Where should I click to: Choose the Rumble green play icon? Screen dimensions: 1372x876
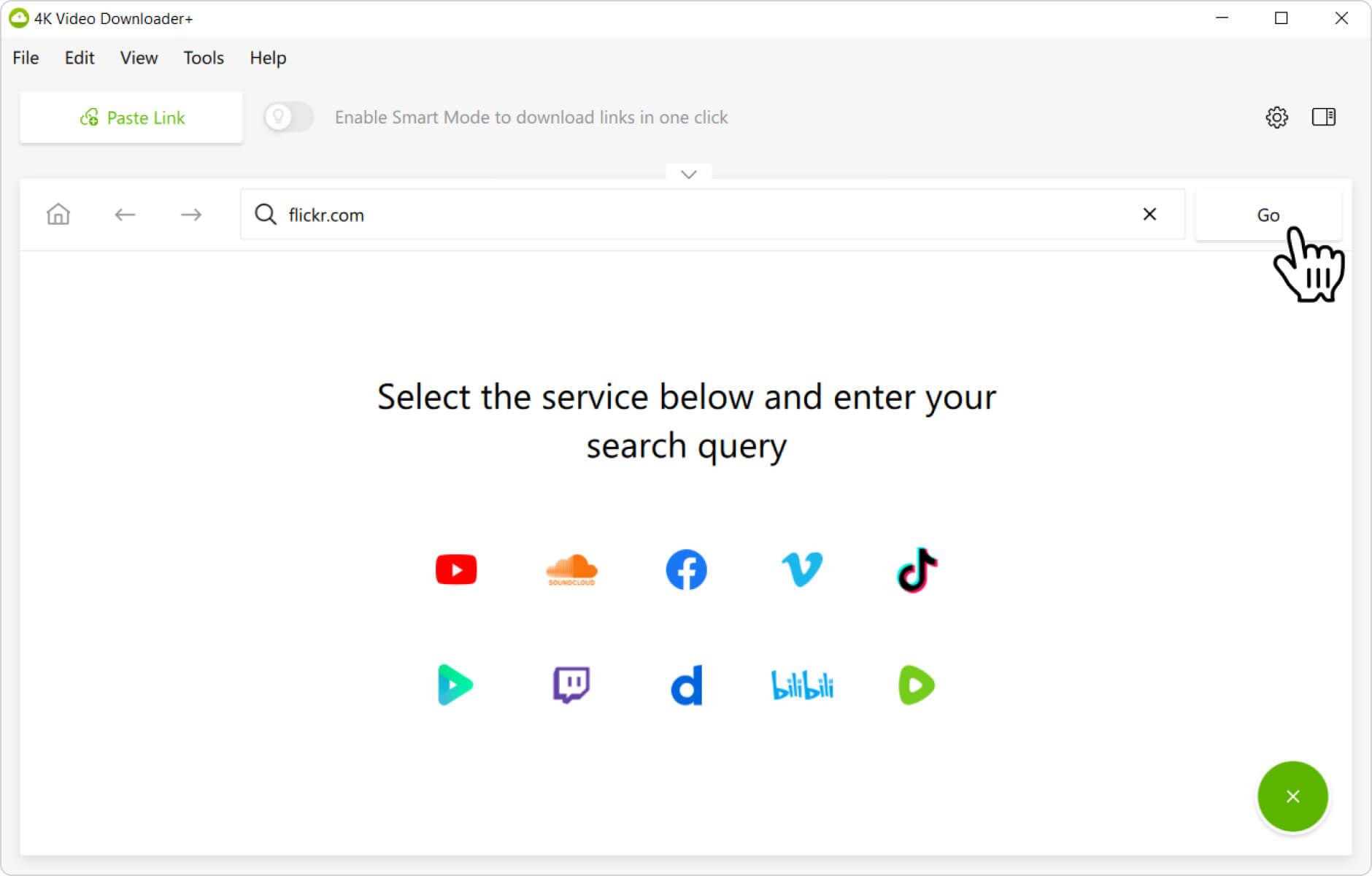pos(917,685)
